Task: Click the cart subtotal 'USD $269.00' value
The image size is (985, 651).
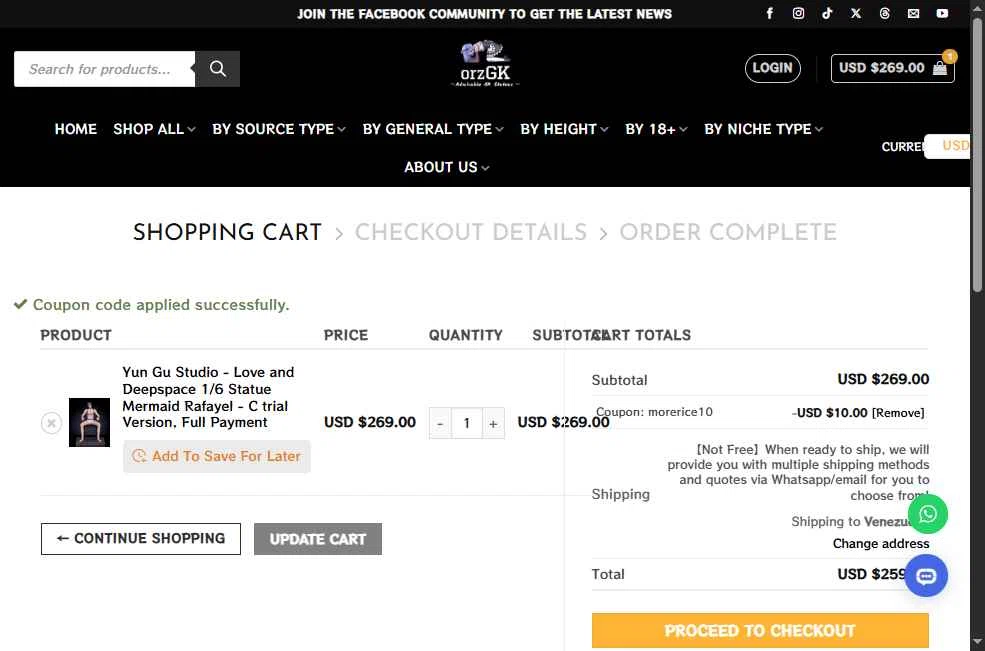Action: [883, 379]
